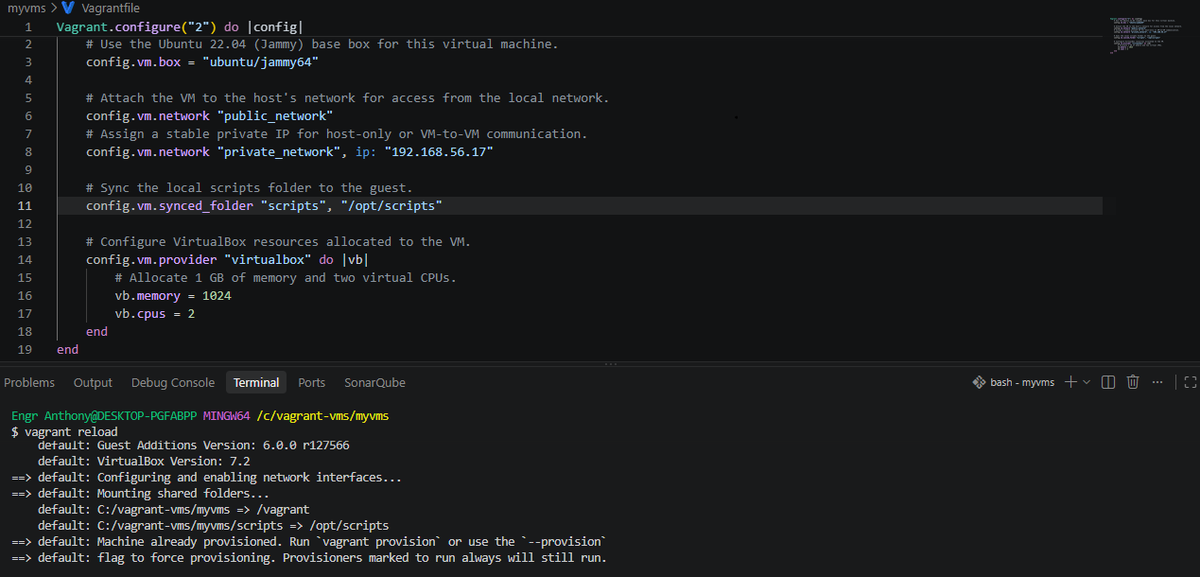Click the Guest Additions Version line in terminal
This screenshot has width=1200, height=577.
(193, 445)
